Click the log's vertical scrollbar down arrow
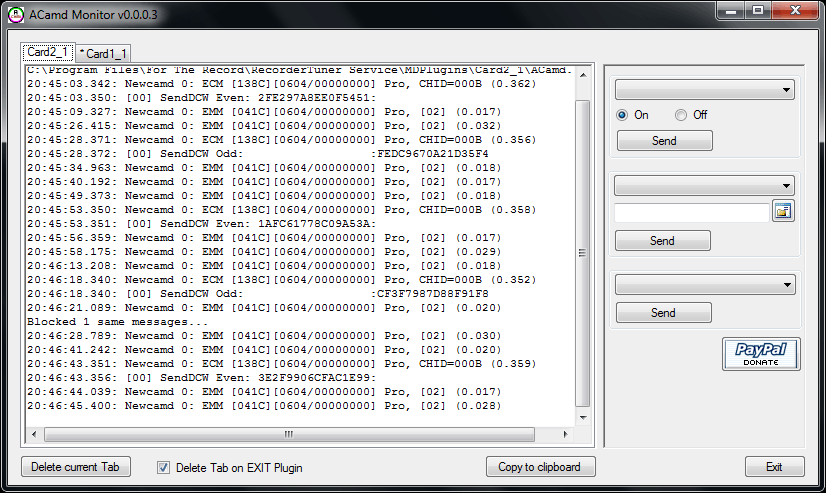The image size is (826, 493). pyautogui.click(x=583, y=418)
